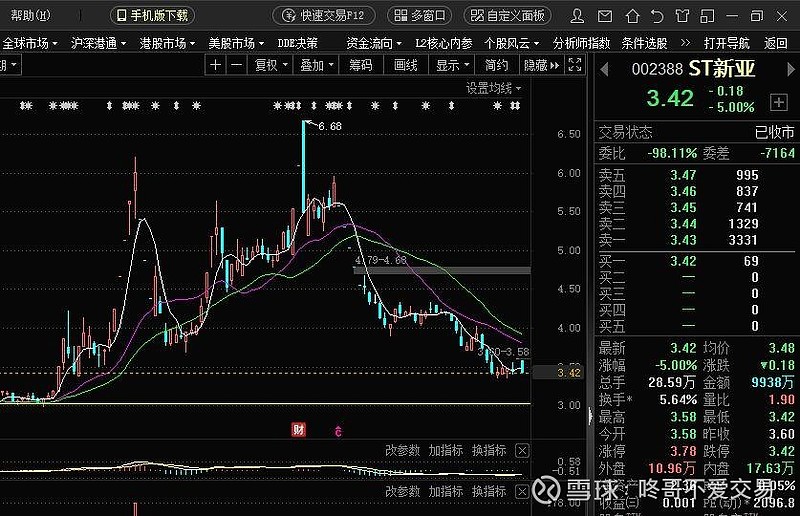Click the red 财 financial marker
Image resolution: width=800 pixels, height=516 pixels.
[x=298, y=430]
